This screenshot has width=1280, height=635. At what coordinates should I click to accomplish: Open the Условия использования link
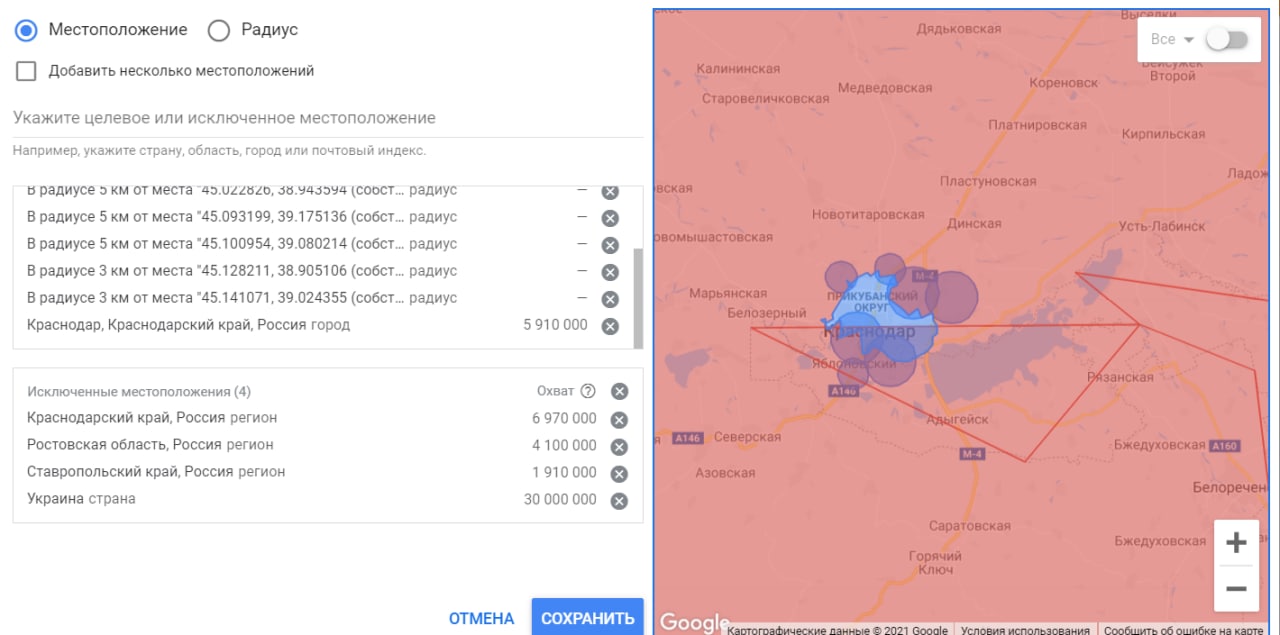click(1025, 630)
